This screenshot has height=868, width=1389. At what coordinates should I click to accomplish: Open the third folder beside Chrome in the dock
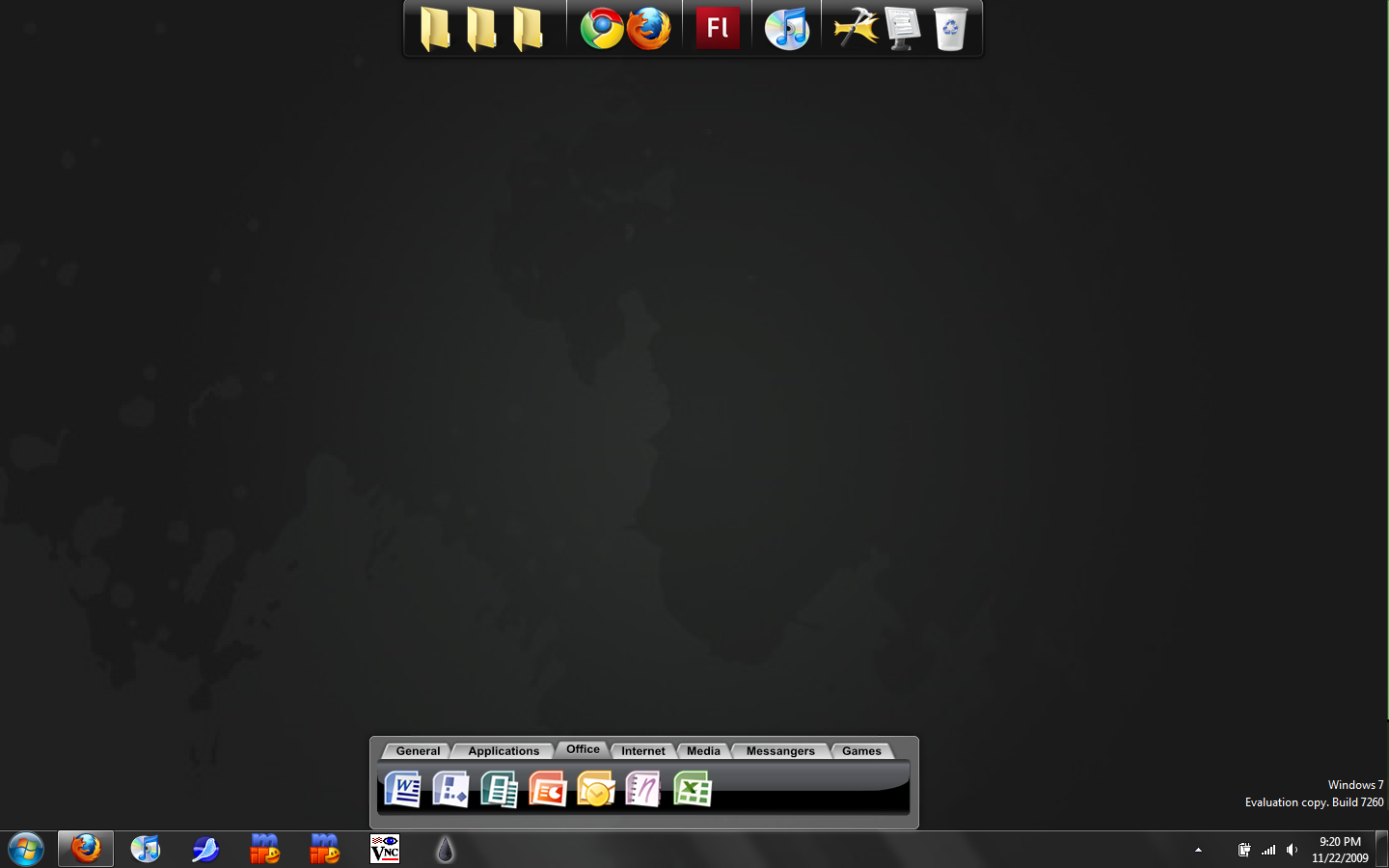coord(528,29)
